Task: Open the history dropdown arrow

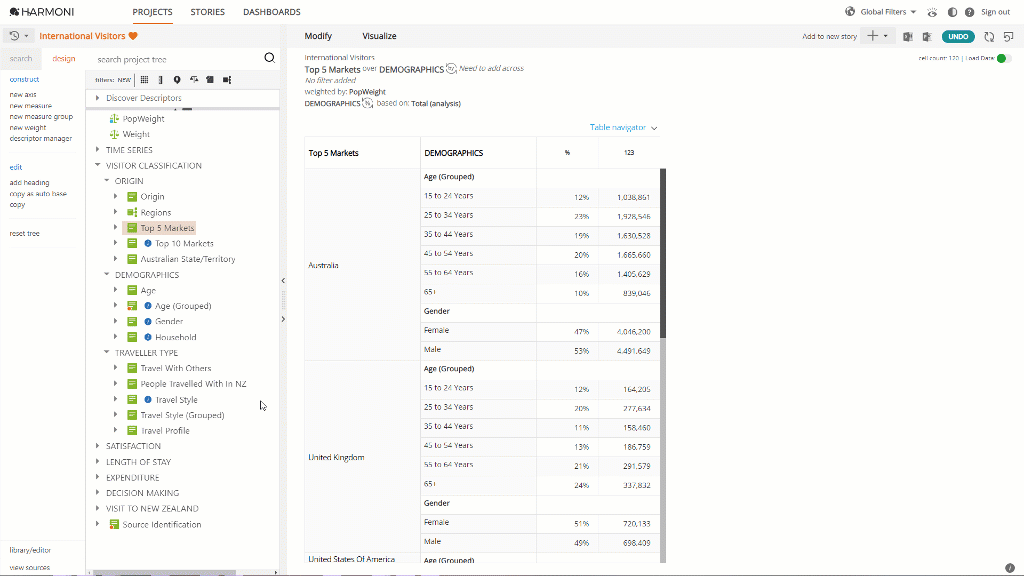Action: (x=26, y=36)
